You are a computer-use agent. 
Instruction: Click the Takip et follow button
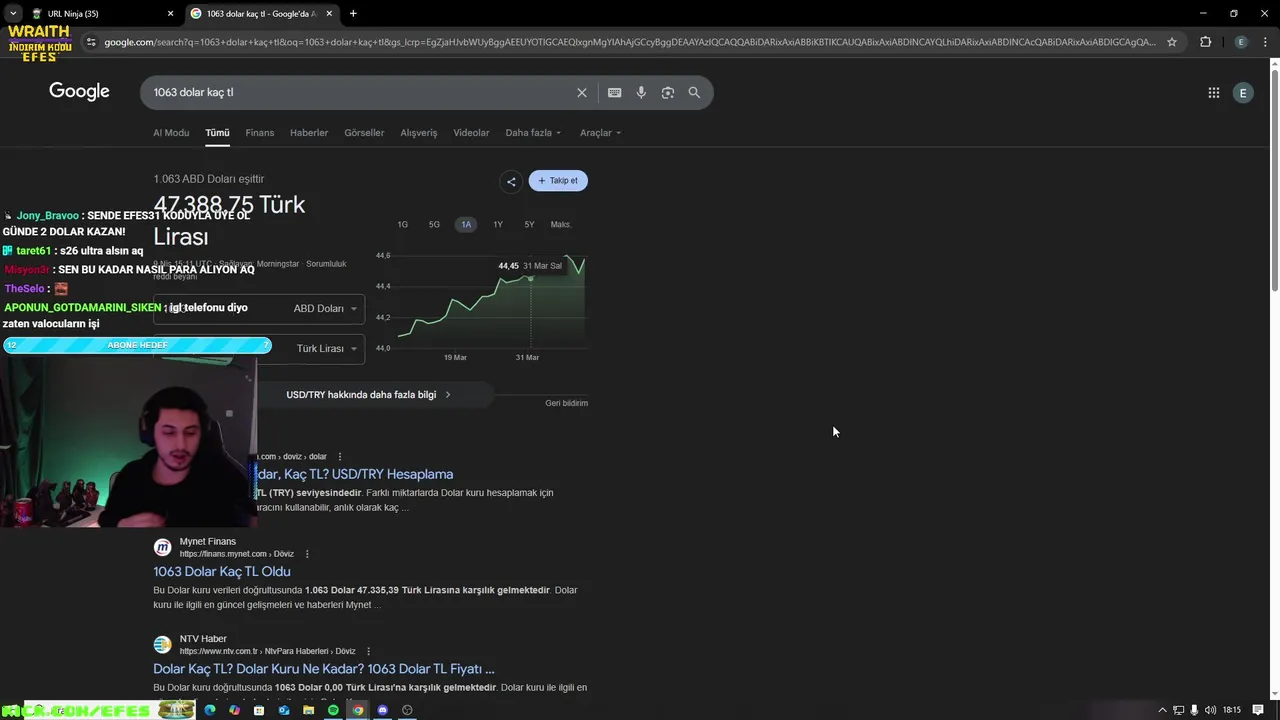558,181
